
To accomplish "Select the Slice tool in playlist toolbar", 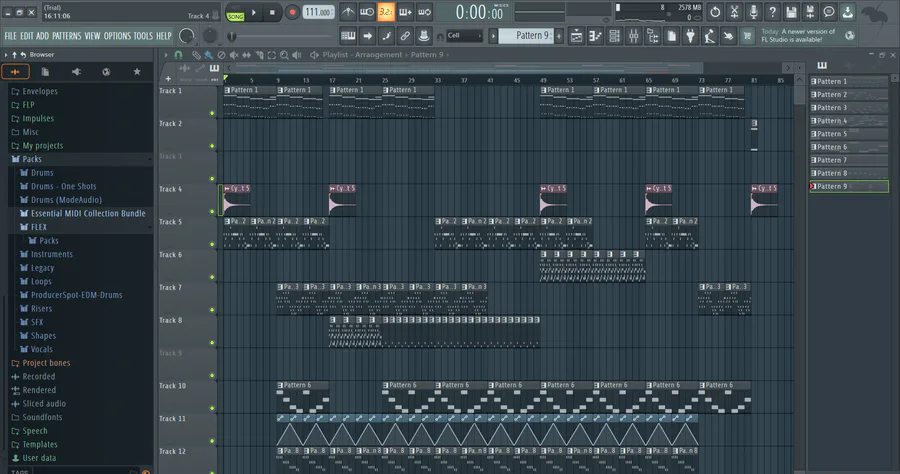I will [259, 55].
